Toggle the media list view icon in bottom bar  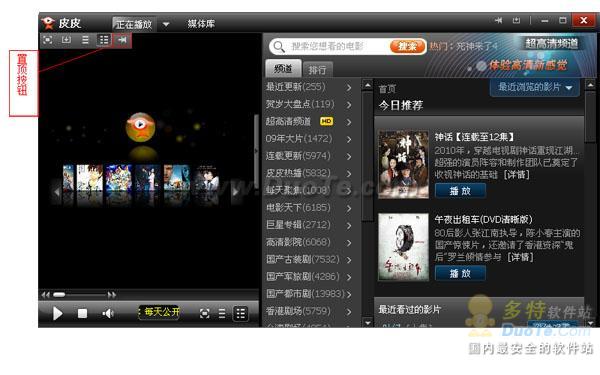point(241,314)
